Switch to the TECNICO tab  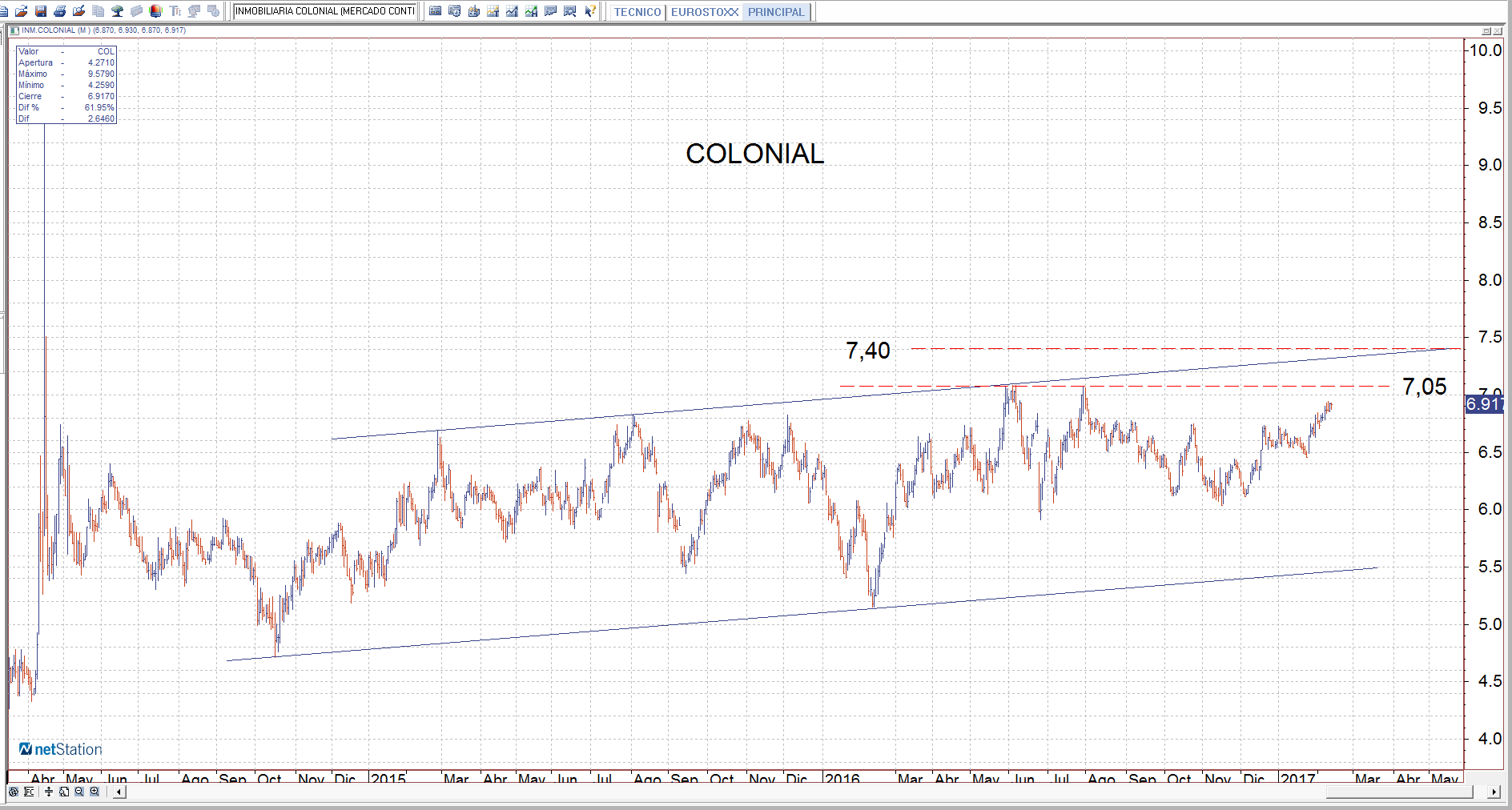tap(637, 12)
